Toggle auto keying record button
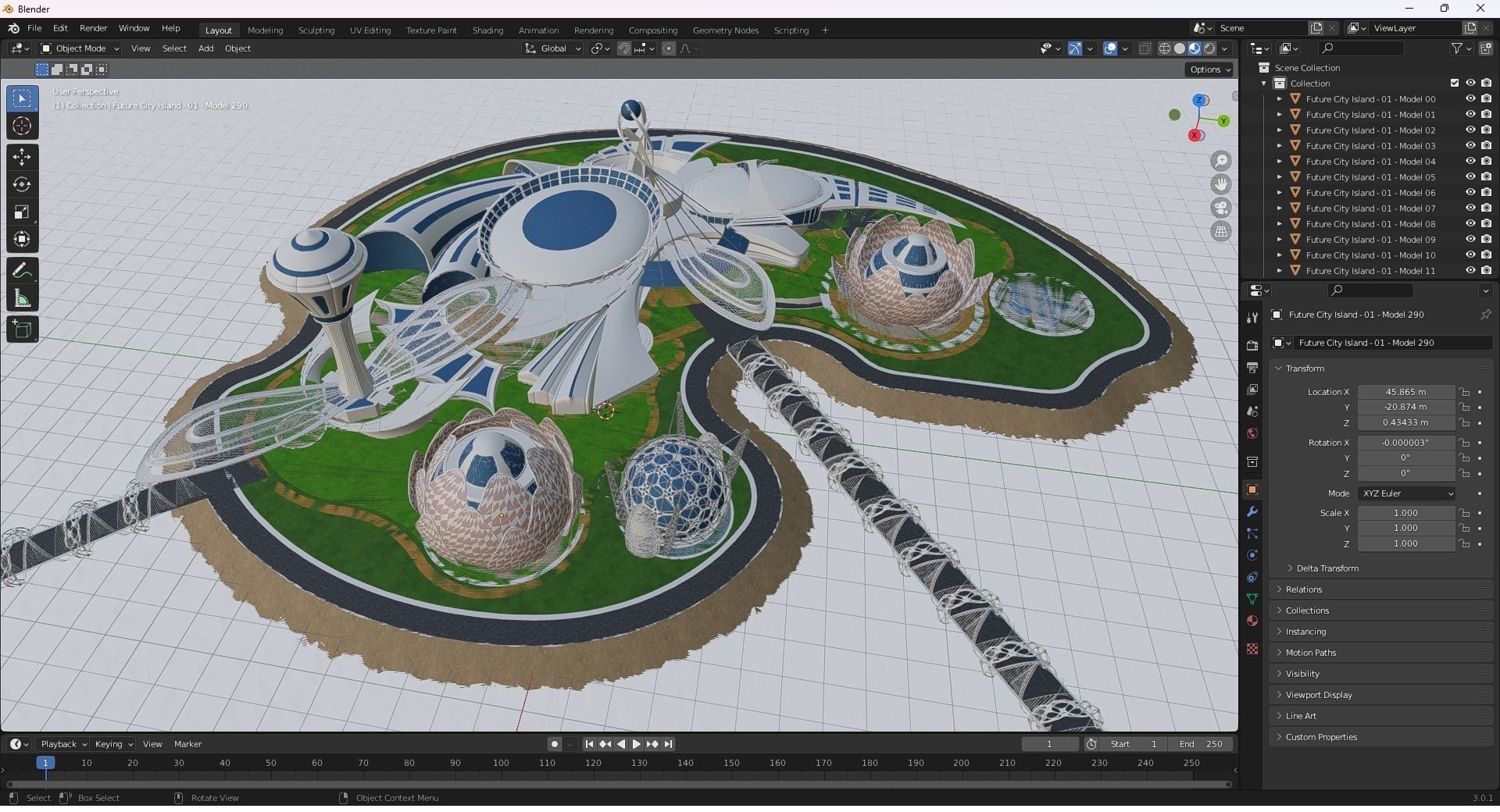This screenshot has height=812, width=1500. pos(554,744)
